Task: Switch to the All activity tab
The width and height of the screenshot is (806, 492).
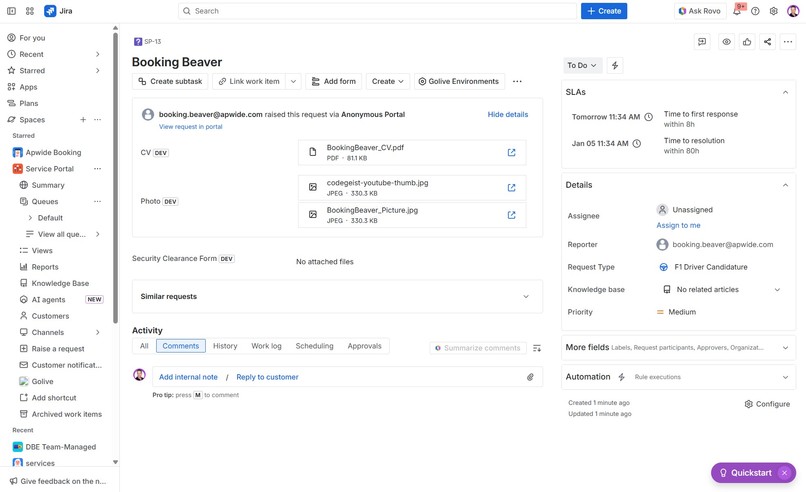Action: coord(144,346)
